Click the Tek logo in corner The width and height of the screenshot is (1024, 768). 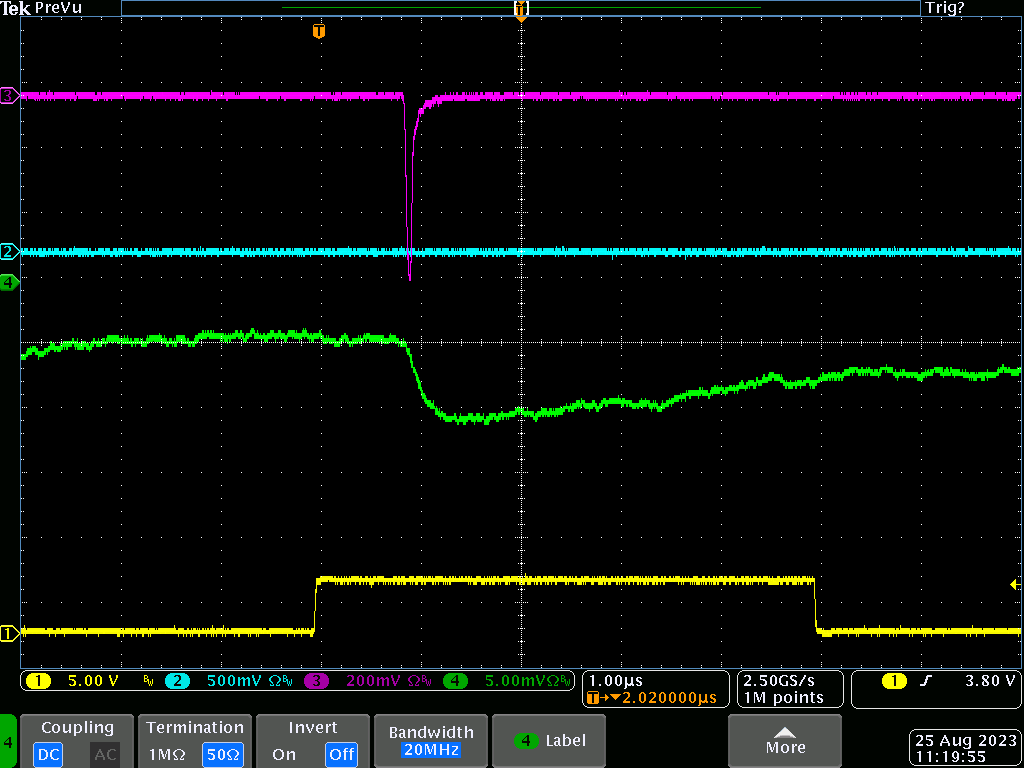point(14,8)
